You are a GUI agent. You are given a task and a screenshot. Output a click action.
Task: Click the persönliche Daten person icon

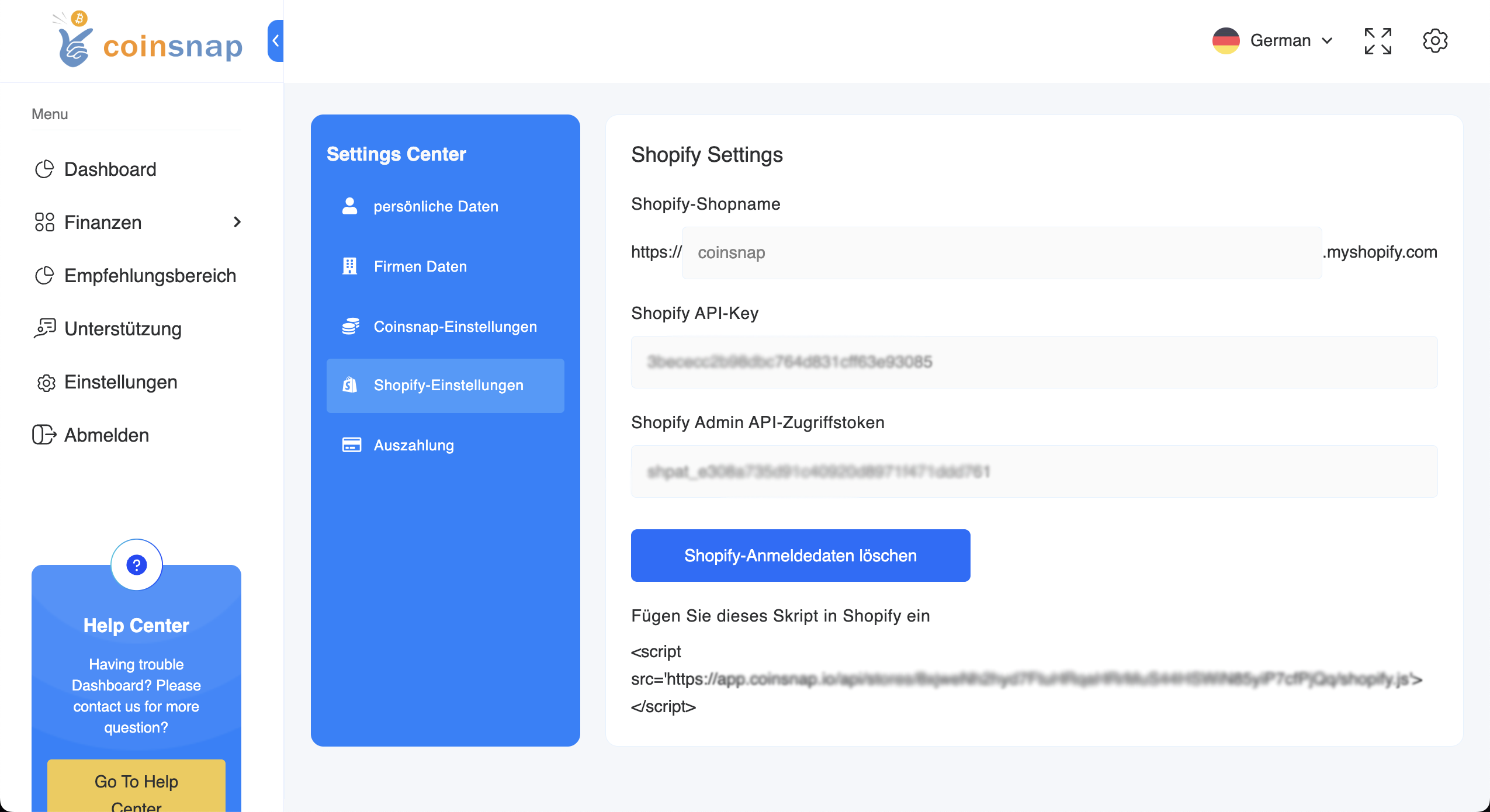pyautogui.click(x=350, y=206)
